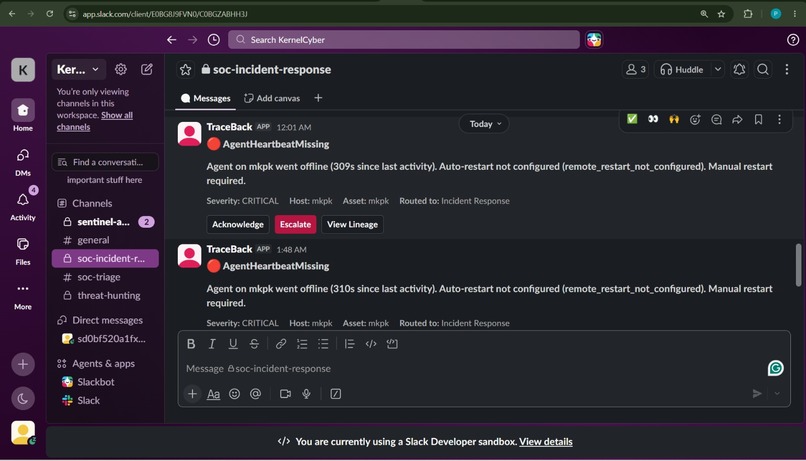
Task: Open the slash shortcuts menu
Action: point(336,394)
